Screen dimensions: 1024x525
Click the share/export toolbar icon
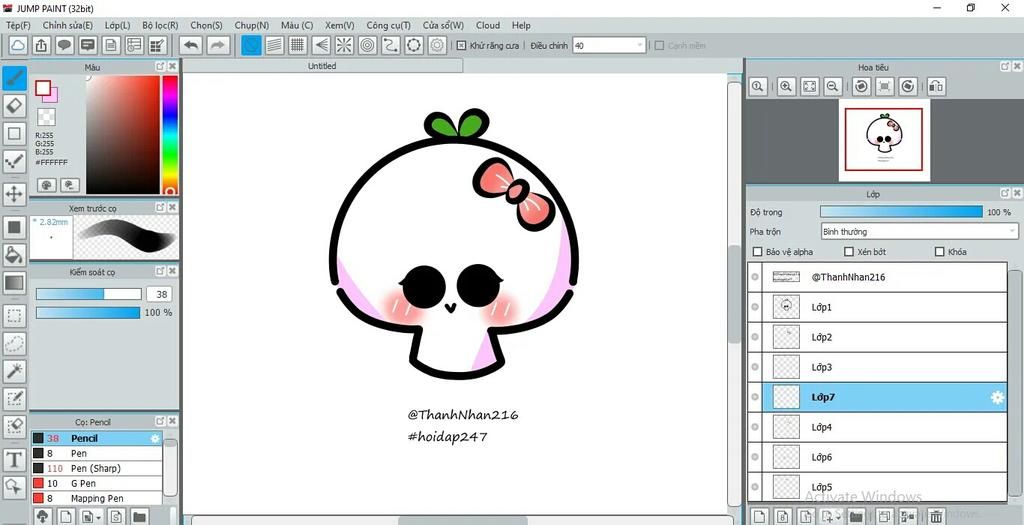tap(40, 45)
